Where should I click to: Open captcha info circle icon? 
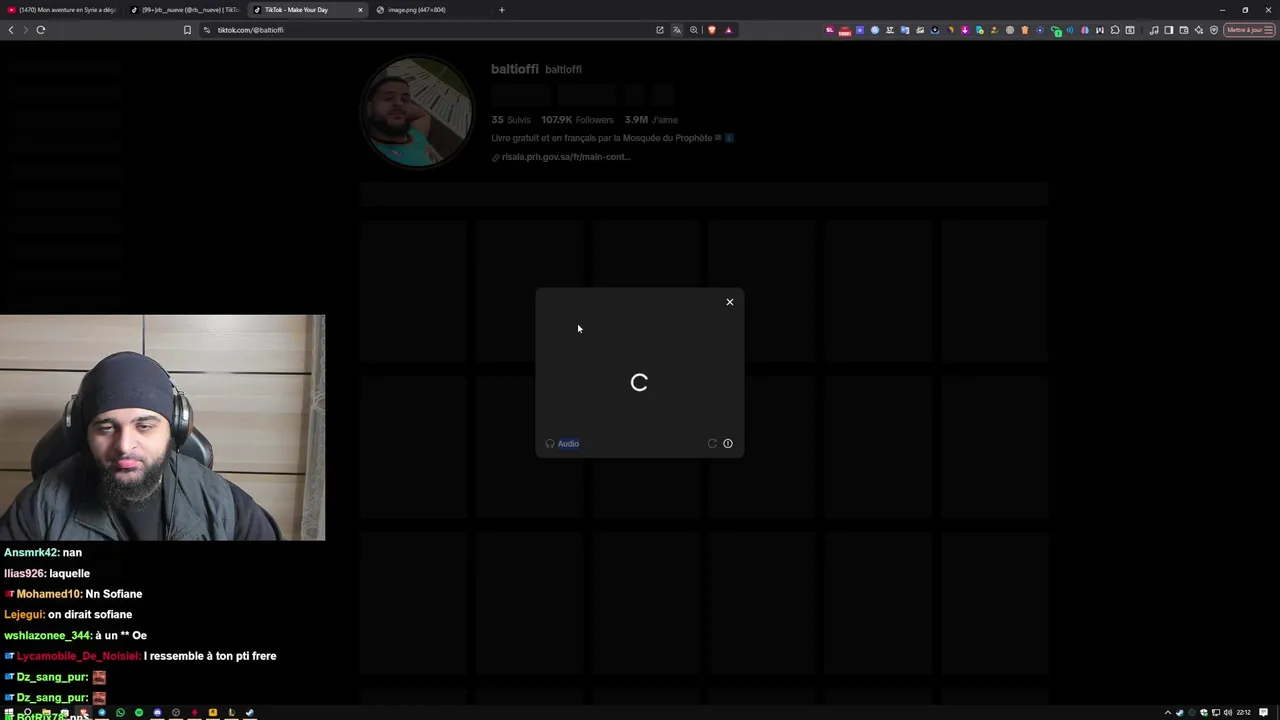(x=728, y=443)
